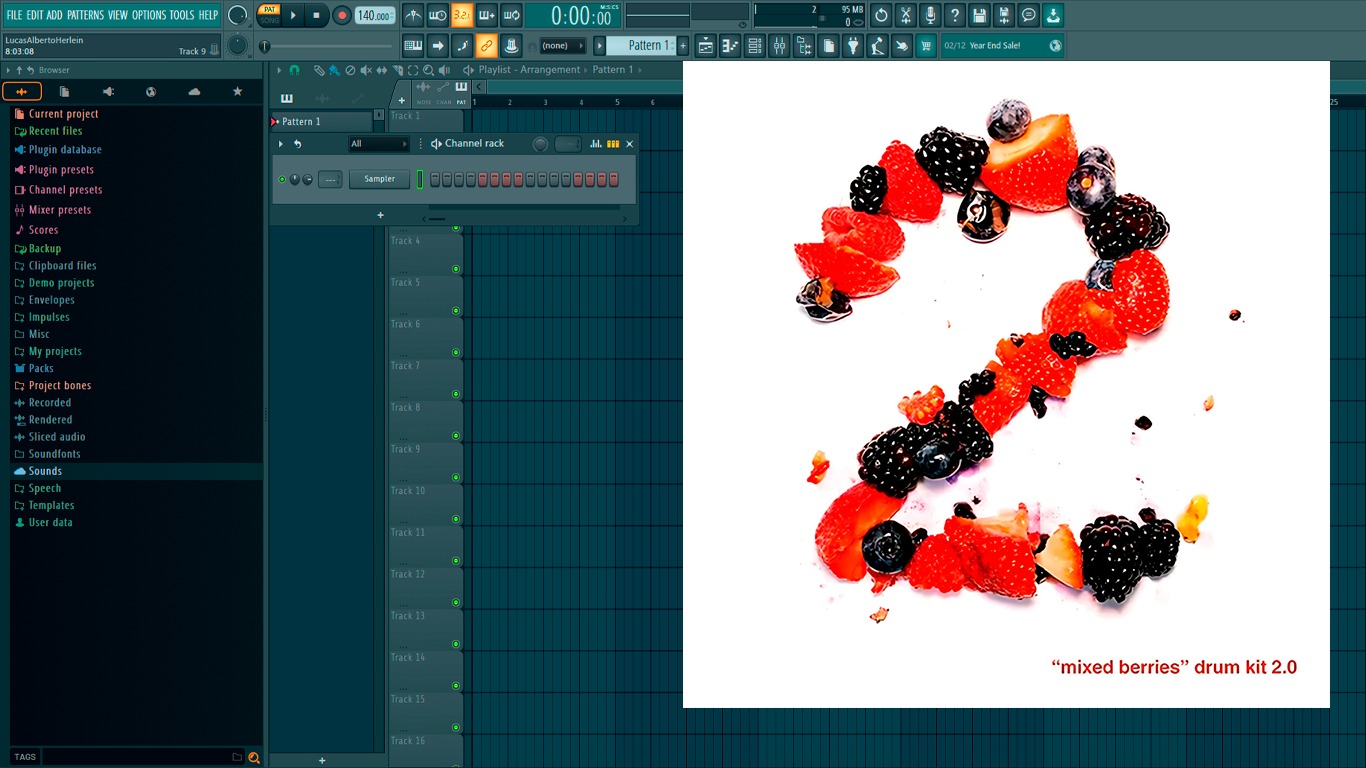
Task: Toggle the Sampler channel green mute LED
Action: tap(282, 179)
